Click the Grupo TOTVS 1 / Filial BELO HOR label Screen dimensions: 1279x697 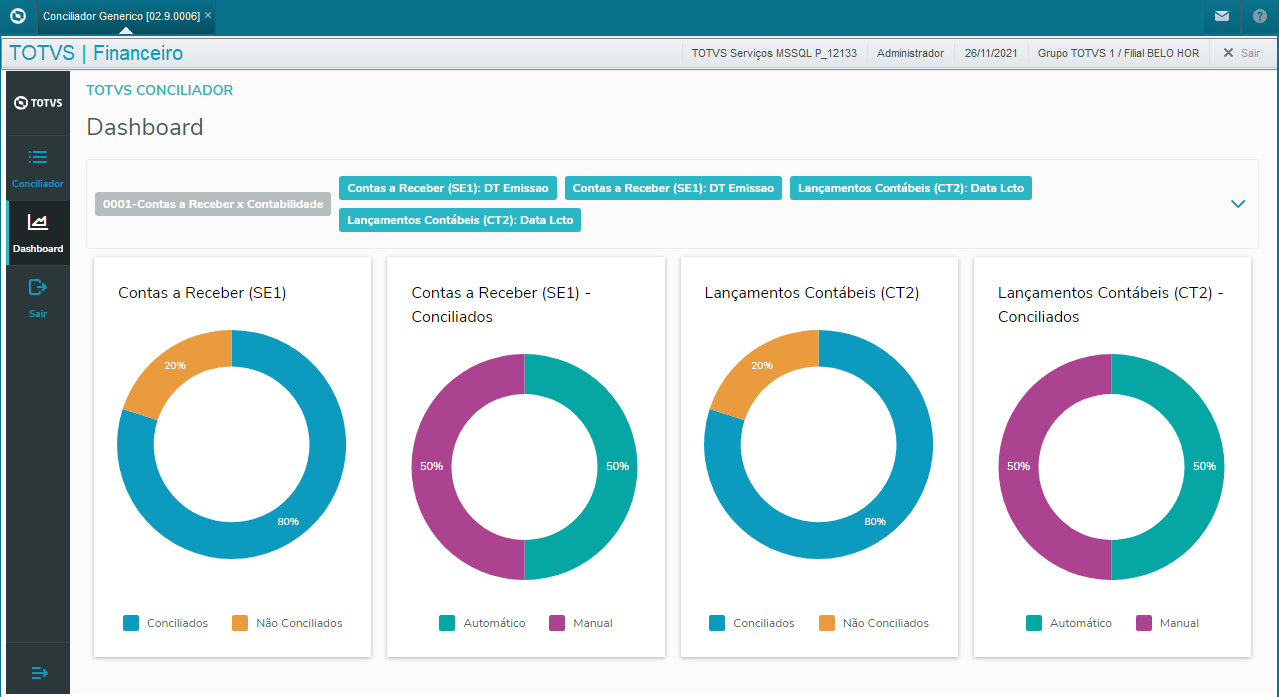(x=1118, y=53)
